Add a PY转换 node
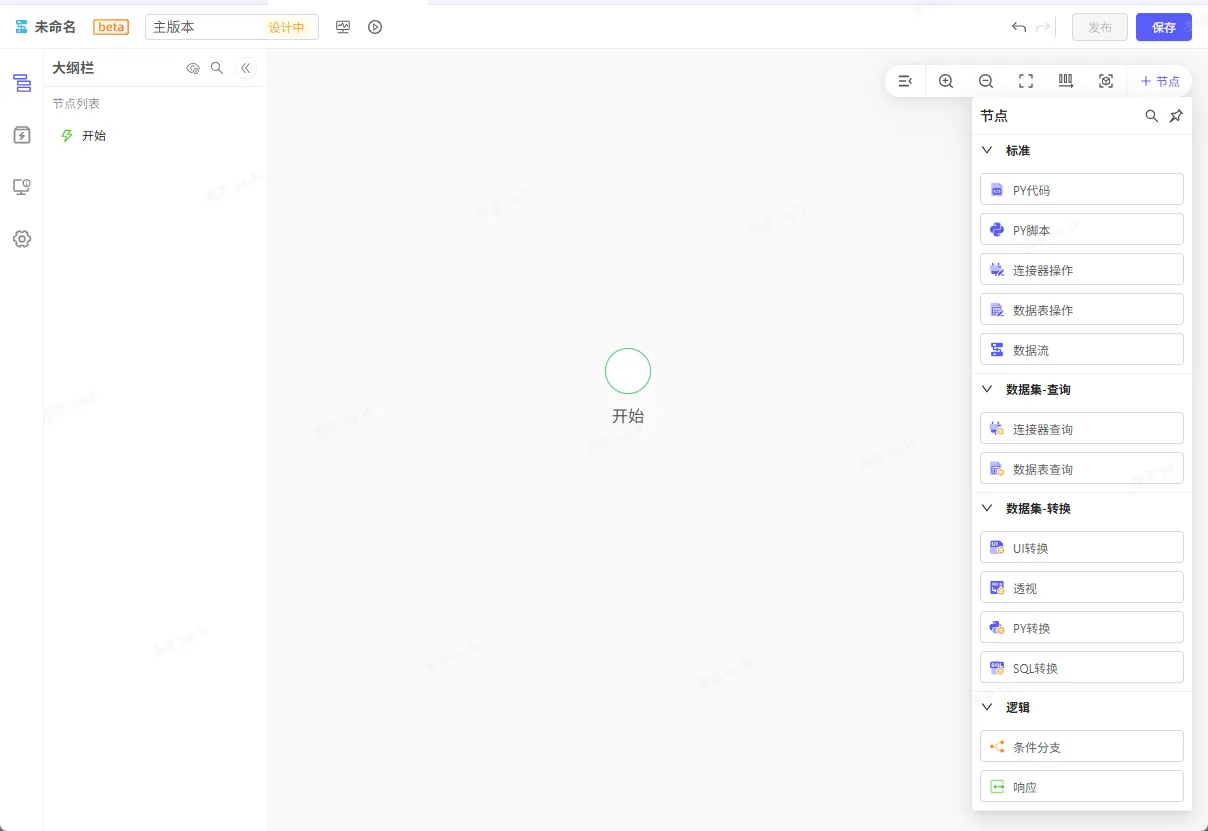This screenshot has height=831, width=1208. click(x=1082, y=627)
